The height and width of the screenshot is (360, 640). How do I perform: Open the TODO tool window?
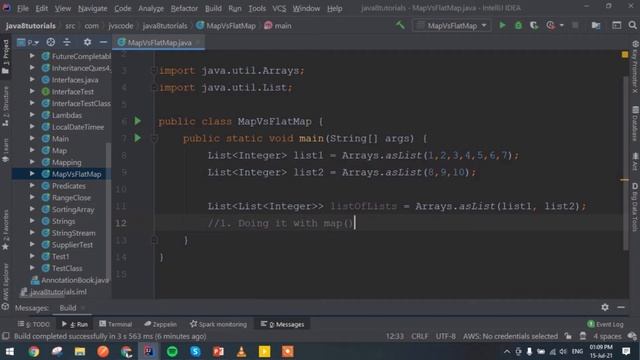33,324
